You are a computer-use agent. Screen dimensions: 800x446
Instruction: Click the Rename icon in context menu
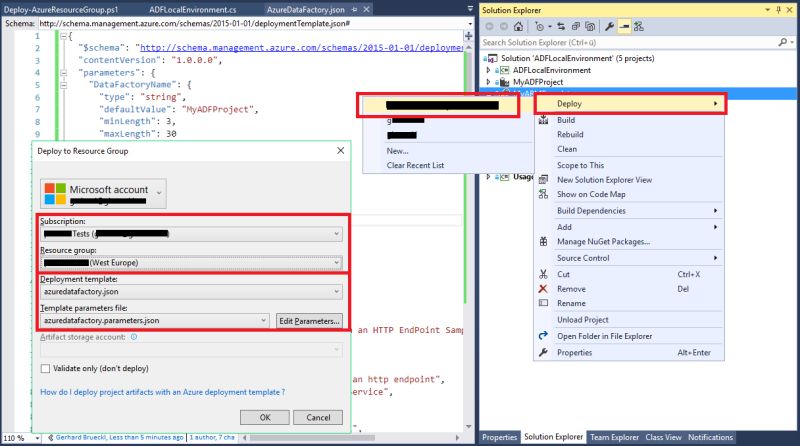point(543,303)
